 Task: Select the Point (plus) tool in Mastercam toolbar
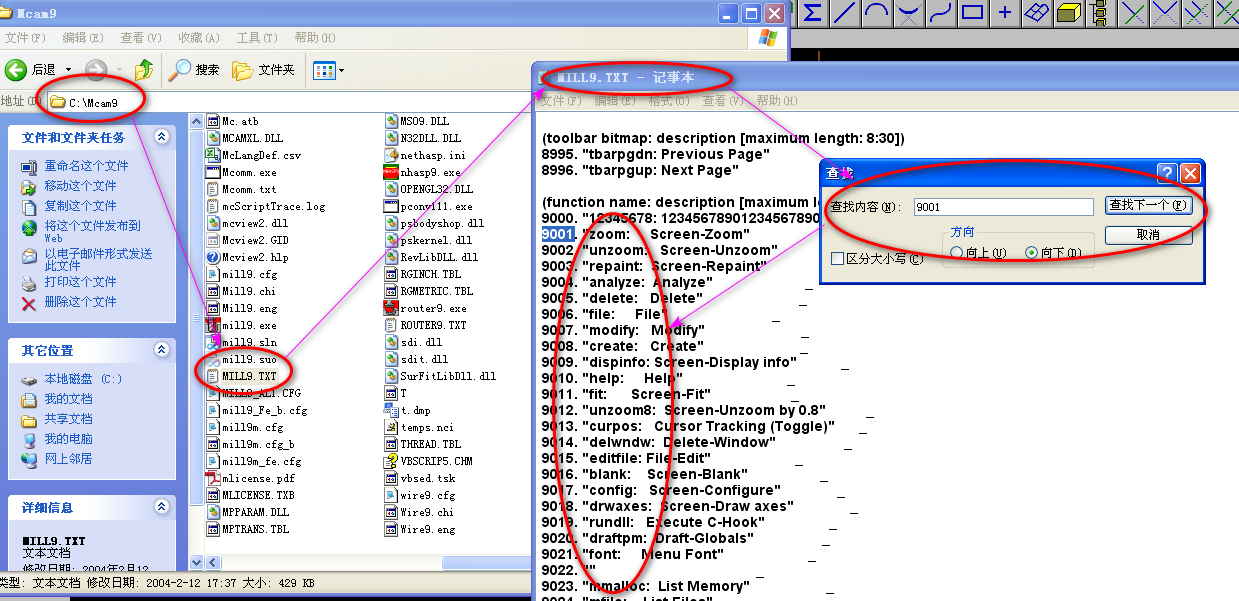coord(1005,13)
